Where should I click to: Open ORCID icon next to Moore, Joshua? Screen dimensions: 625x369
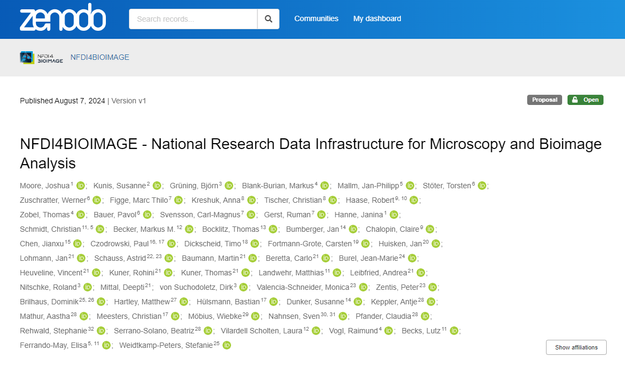(81, 186)
